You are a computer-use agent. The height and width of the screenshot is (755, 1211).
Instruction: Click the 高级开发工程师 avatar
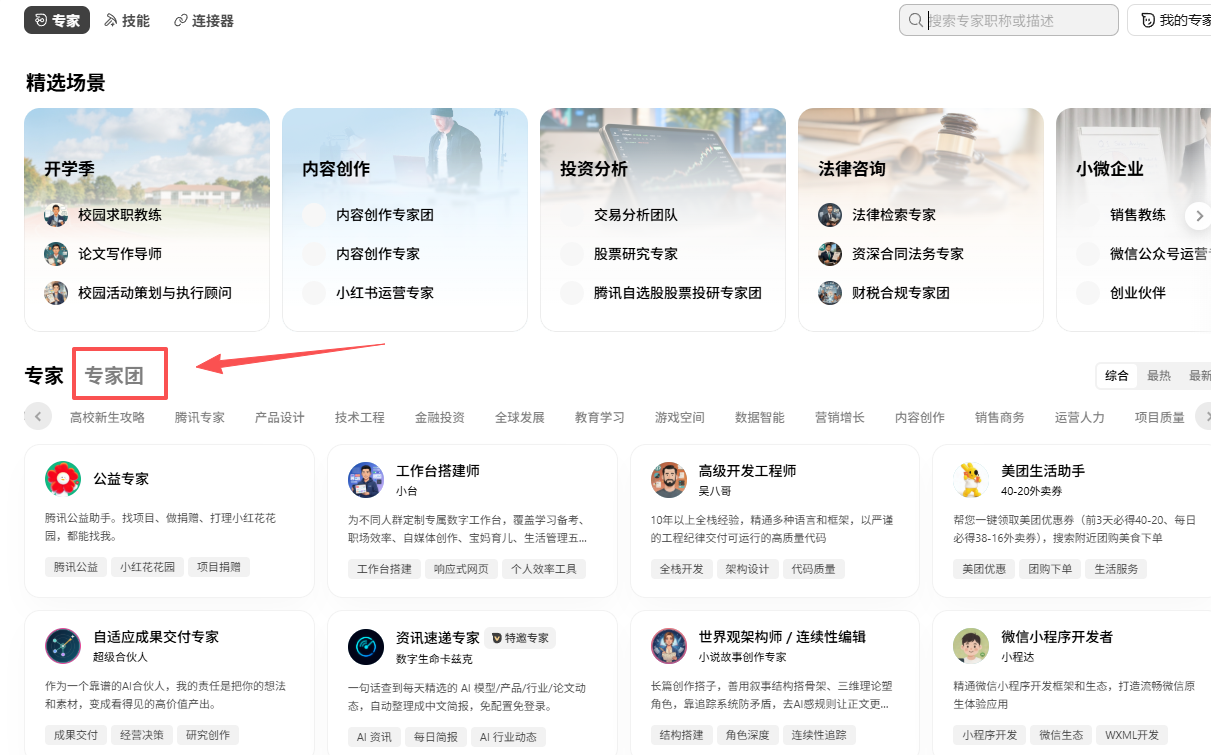pyautogui.click(x=669, y=479)
